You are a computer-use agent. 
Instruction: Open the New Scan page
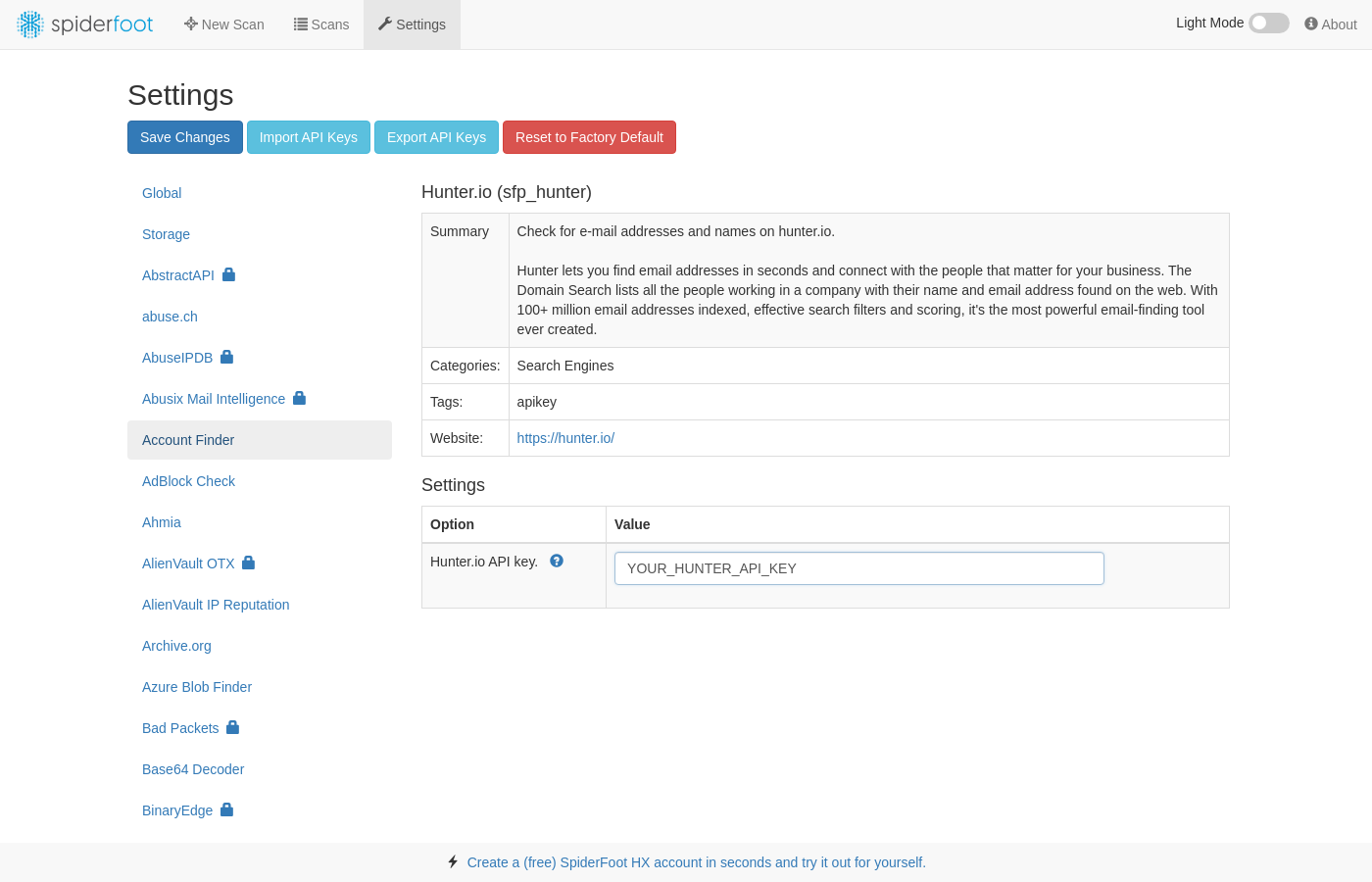[224, 24]
